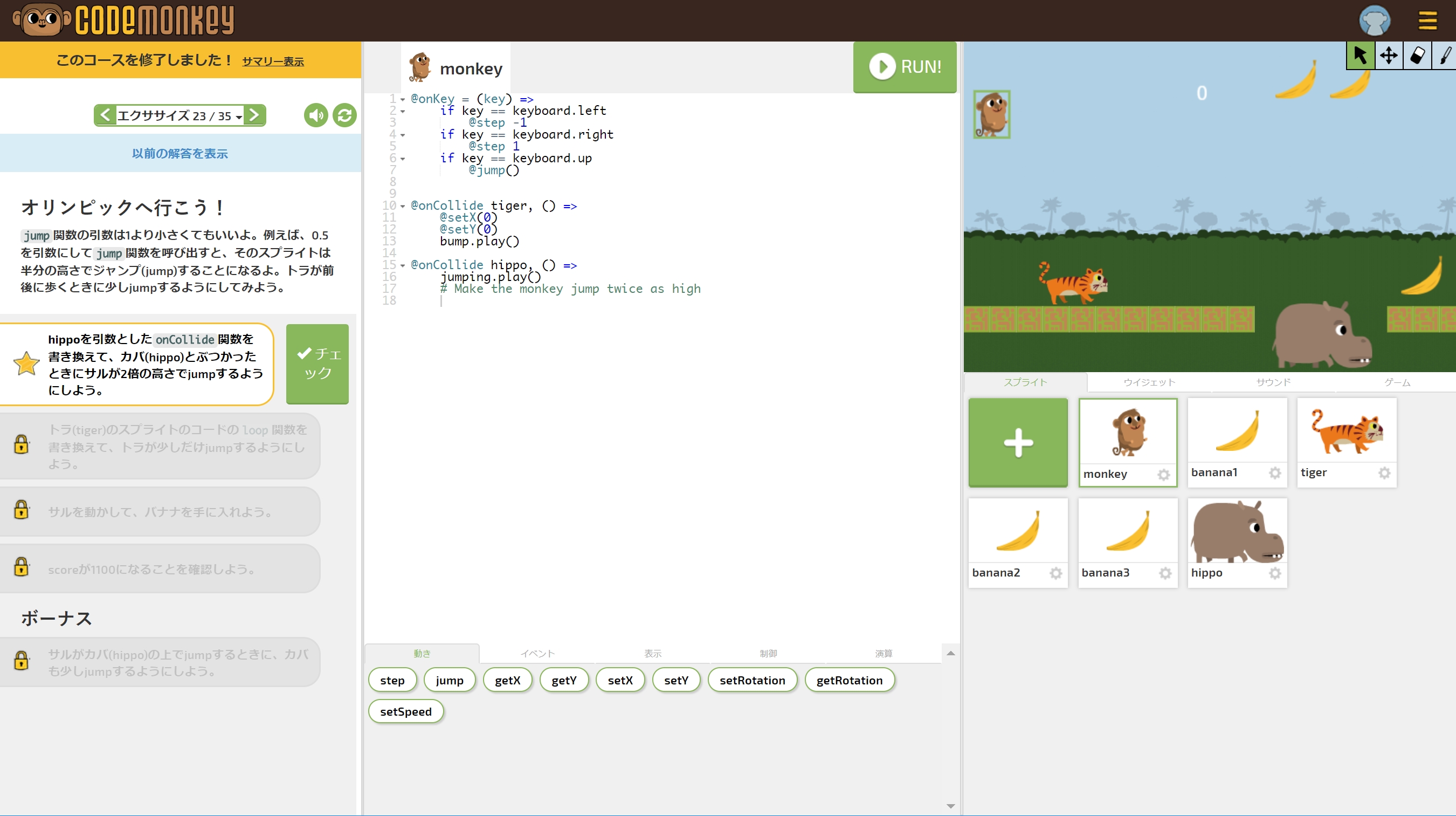The image size is (1456, 816).
Task: Open the exercise 23 / 35 dropdown
Action: (x=179, y=116)
